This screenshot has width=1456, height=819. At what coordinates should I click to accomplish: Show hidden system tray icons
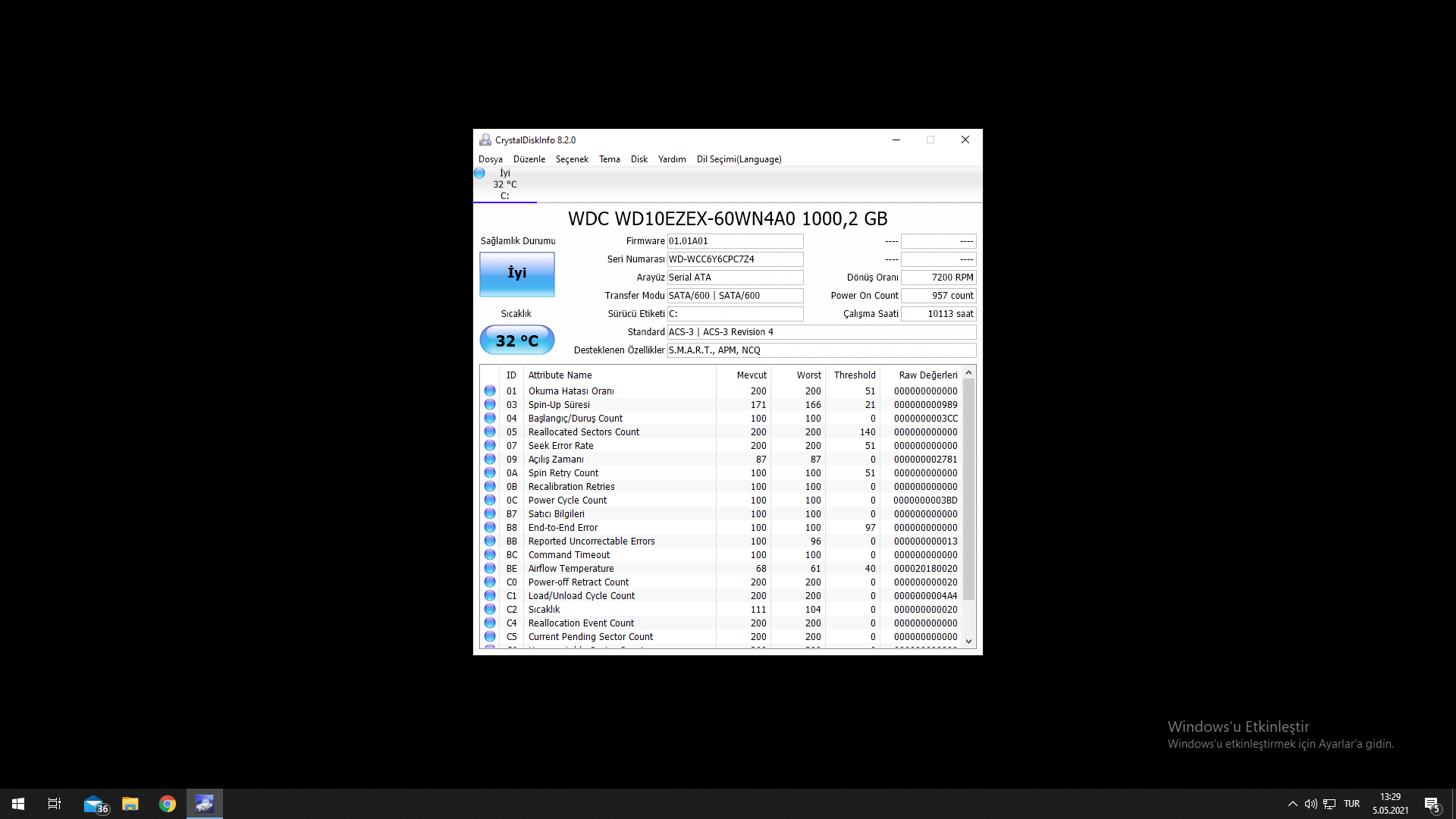click(x=1292, y=804)
